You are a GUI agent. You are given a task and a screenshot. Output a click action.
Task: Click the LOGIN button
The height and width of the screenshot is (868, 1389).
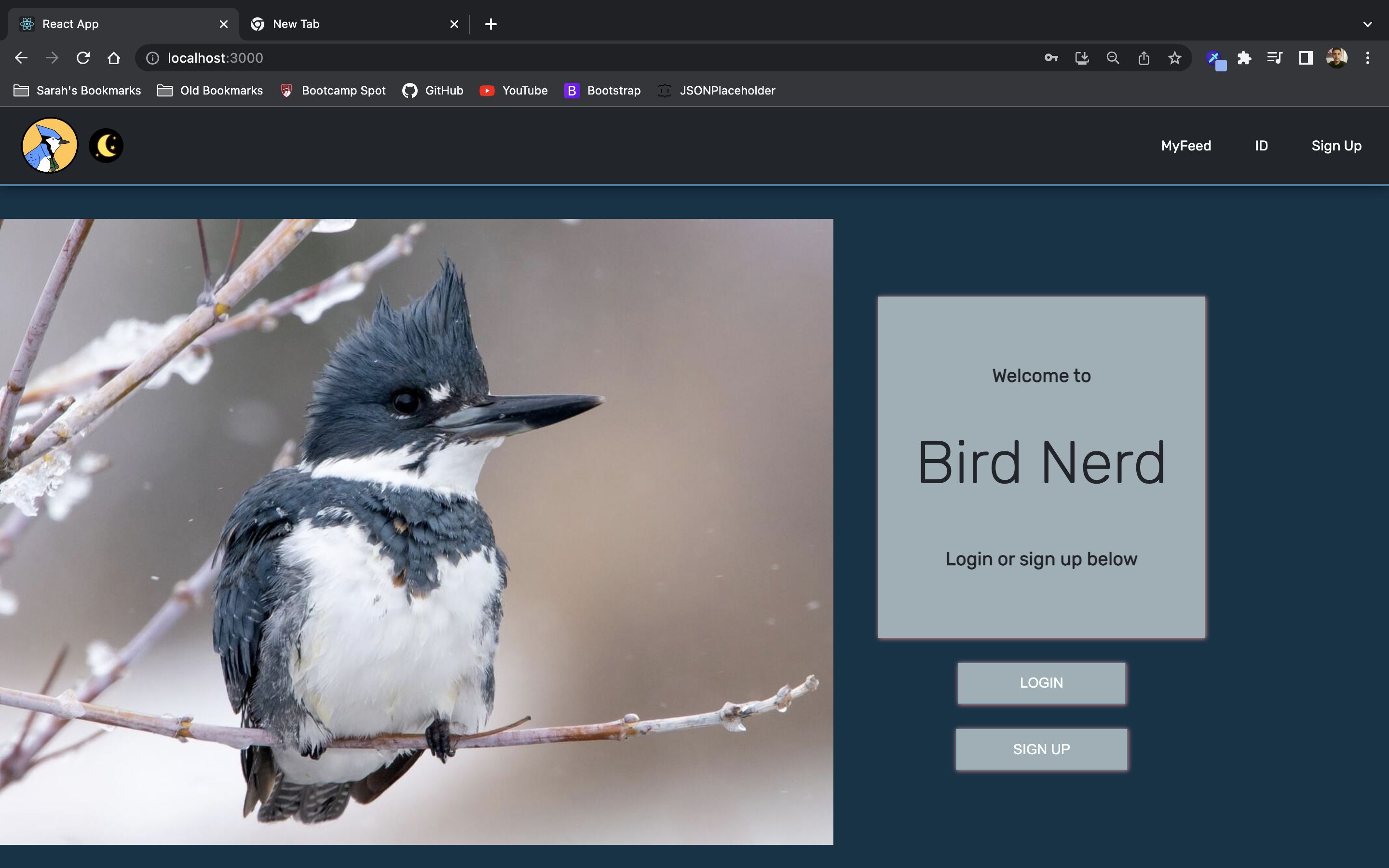click(1041, 682)
